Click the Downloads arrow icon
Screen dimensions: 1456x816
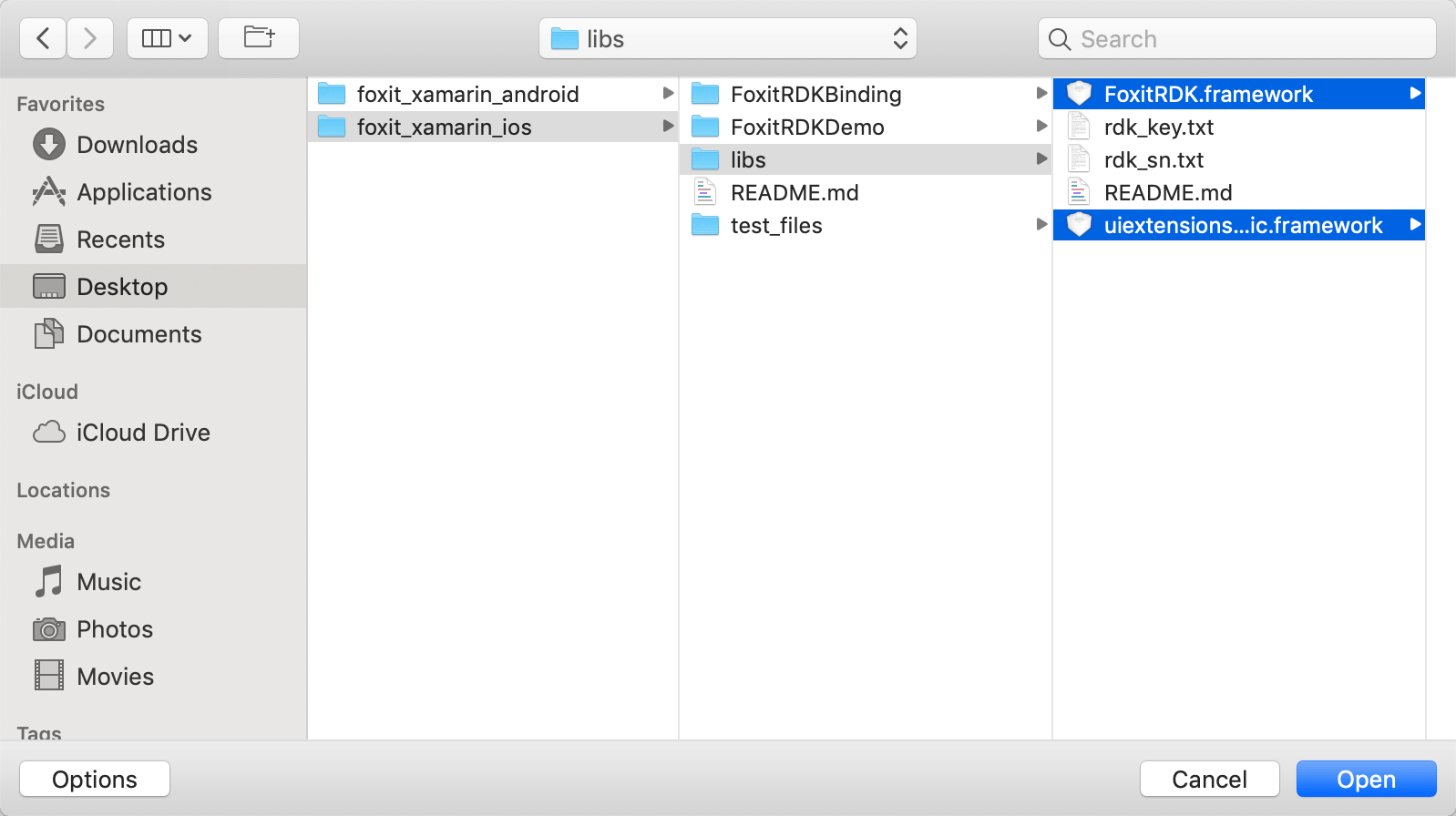(x=49, y=144)
